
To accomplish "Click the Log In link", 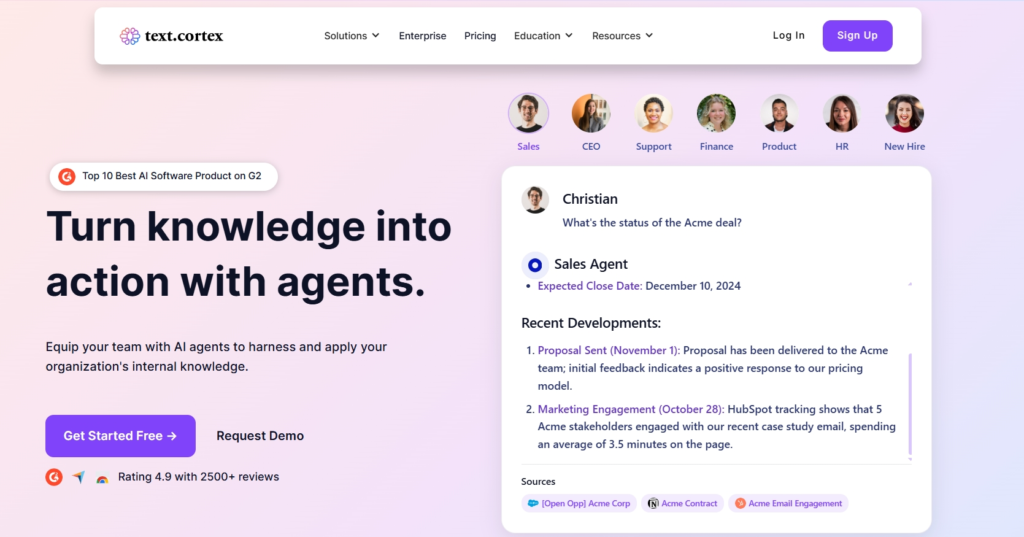I will [x=788, y=35].
